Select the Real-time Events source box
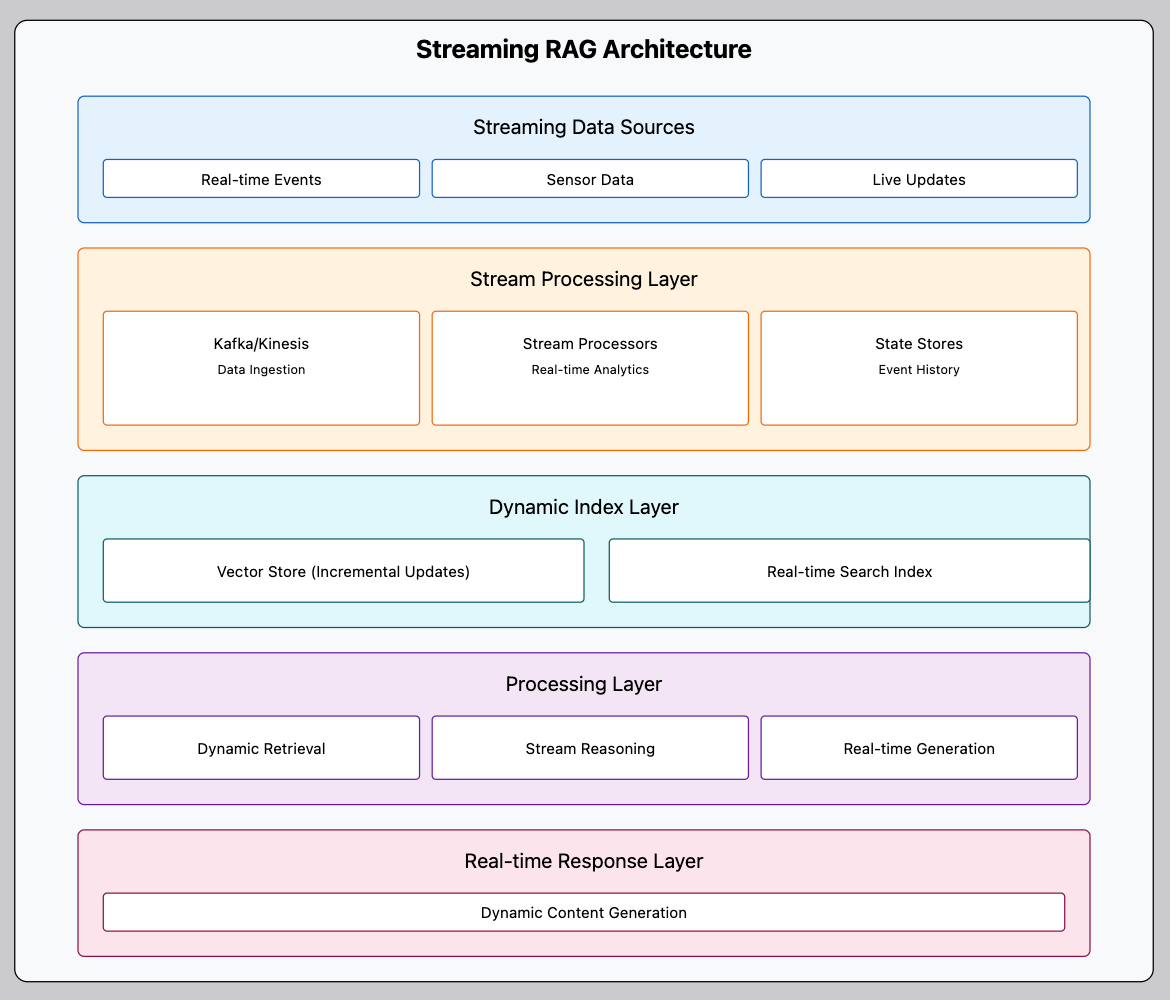The width and height of the screenshot is (1170, 1000). 261,178
